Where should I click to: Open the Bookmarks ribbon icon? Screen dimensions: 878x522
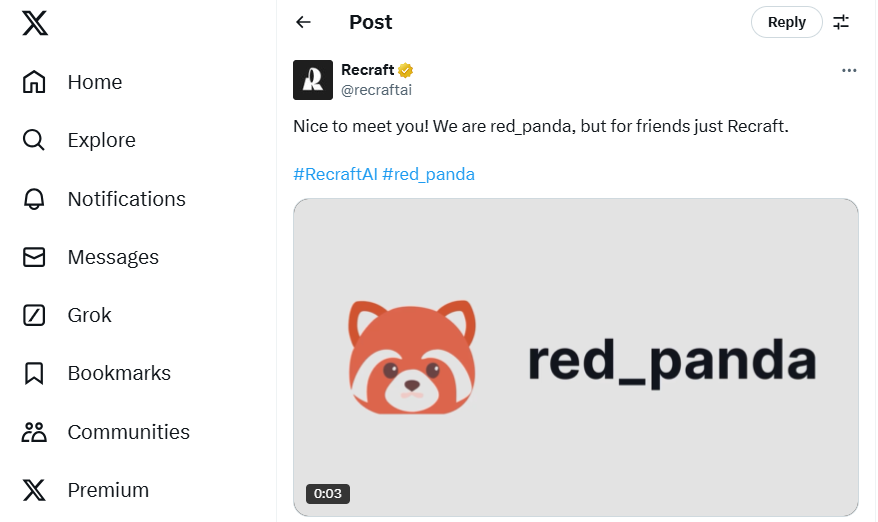(x=34, y=373)
